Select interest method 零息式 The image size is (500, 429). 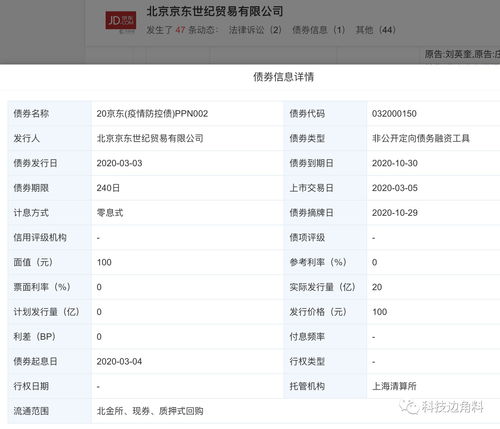110,213
